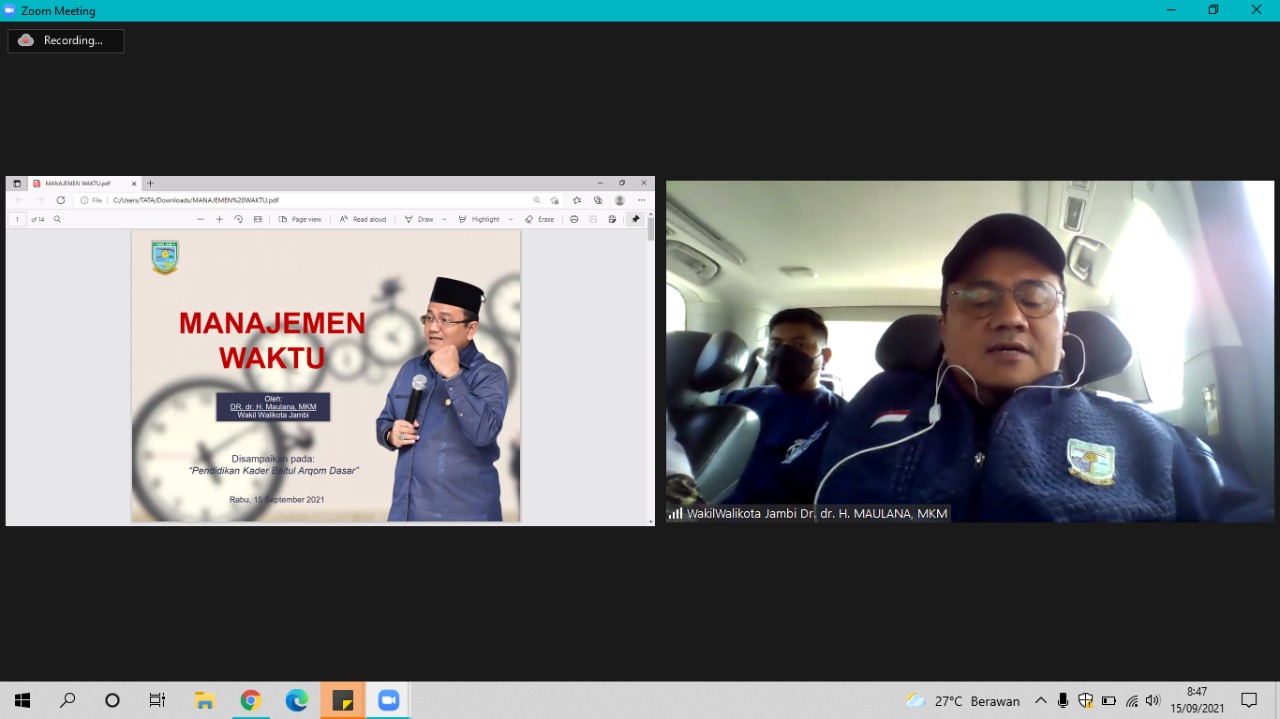Toggle the volume speaker icon in tray
The height and width of the screenshot is (719, 1280).
(1153, 701)
